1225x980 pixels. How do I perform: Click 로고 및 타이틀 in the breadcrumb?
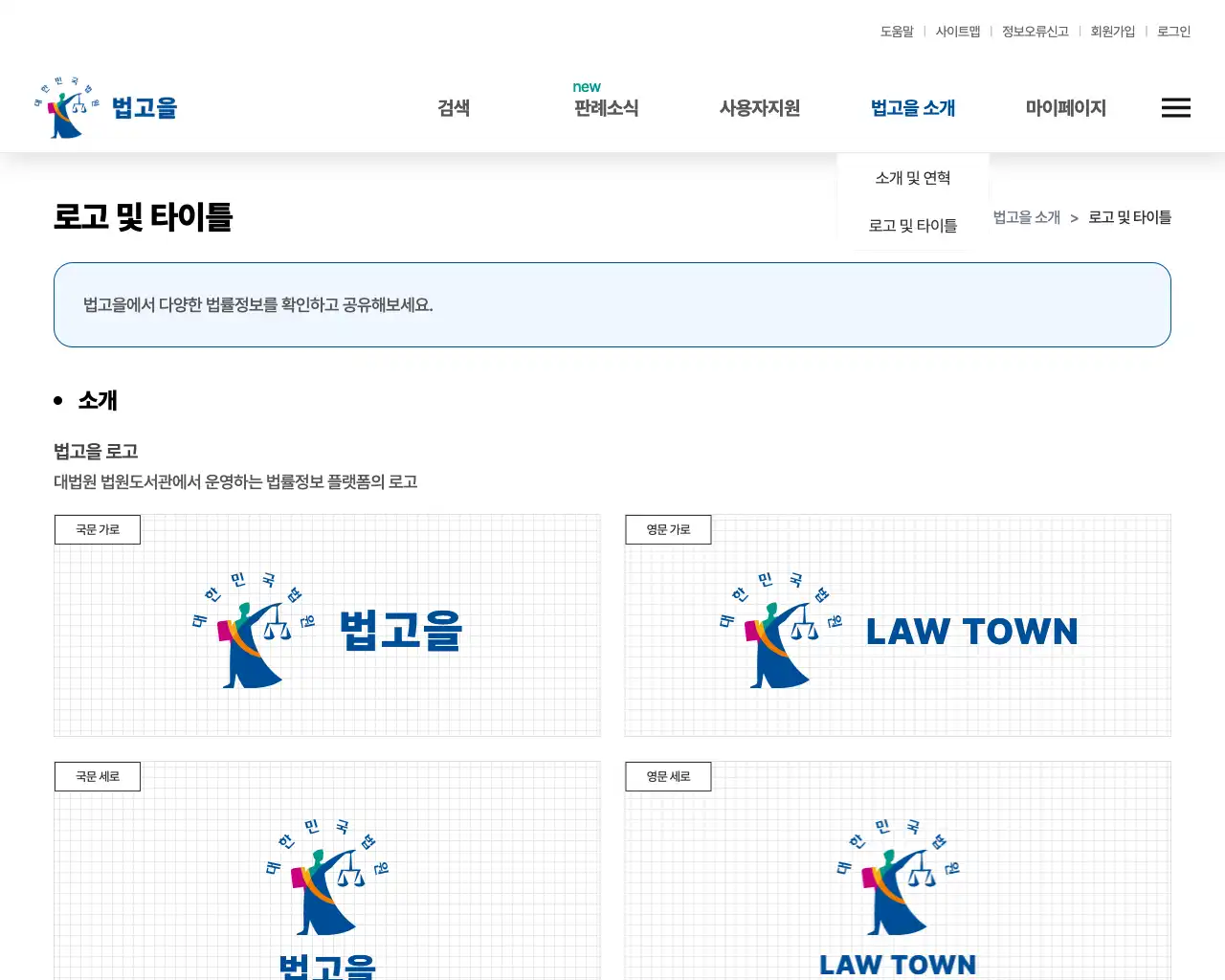point(1130,217)
